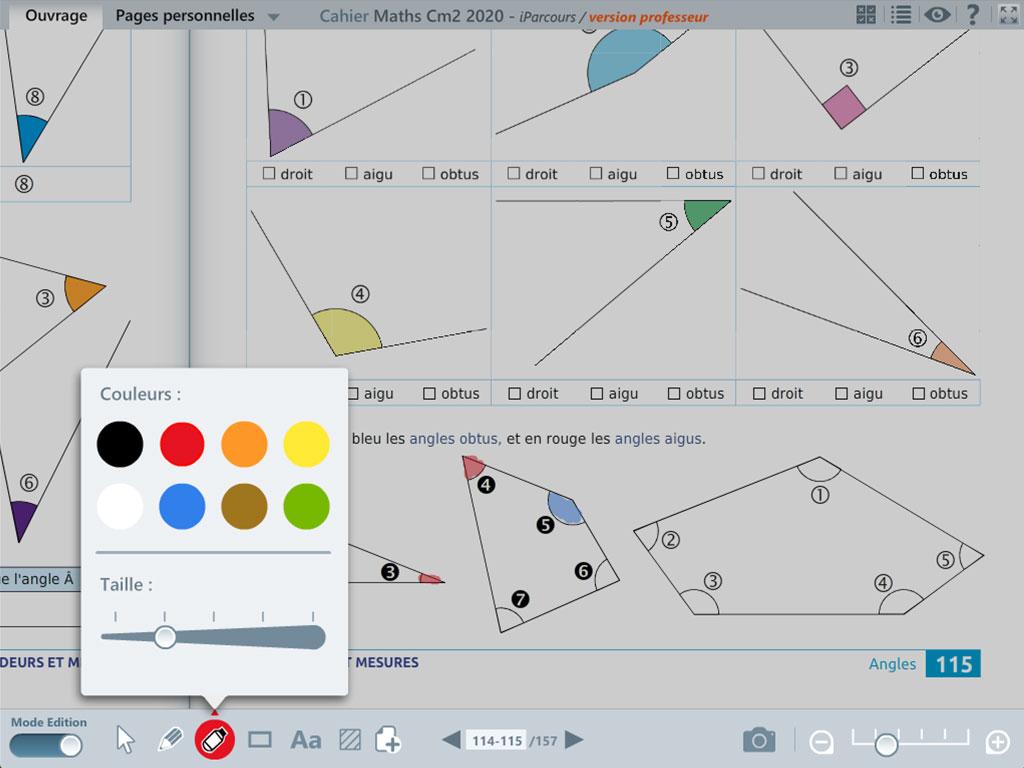Toggle the Mode Edition switch
Viewport: 1024px width, 768px height.
[x=48, y=745]
